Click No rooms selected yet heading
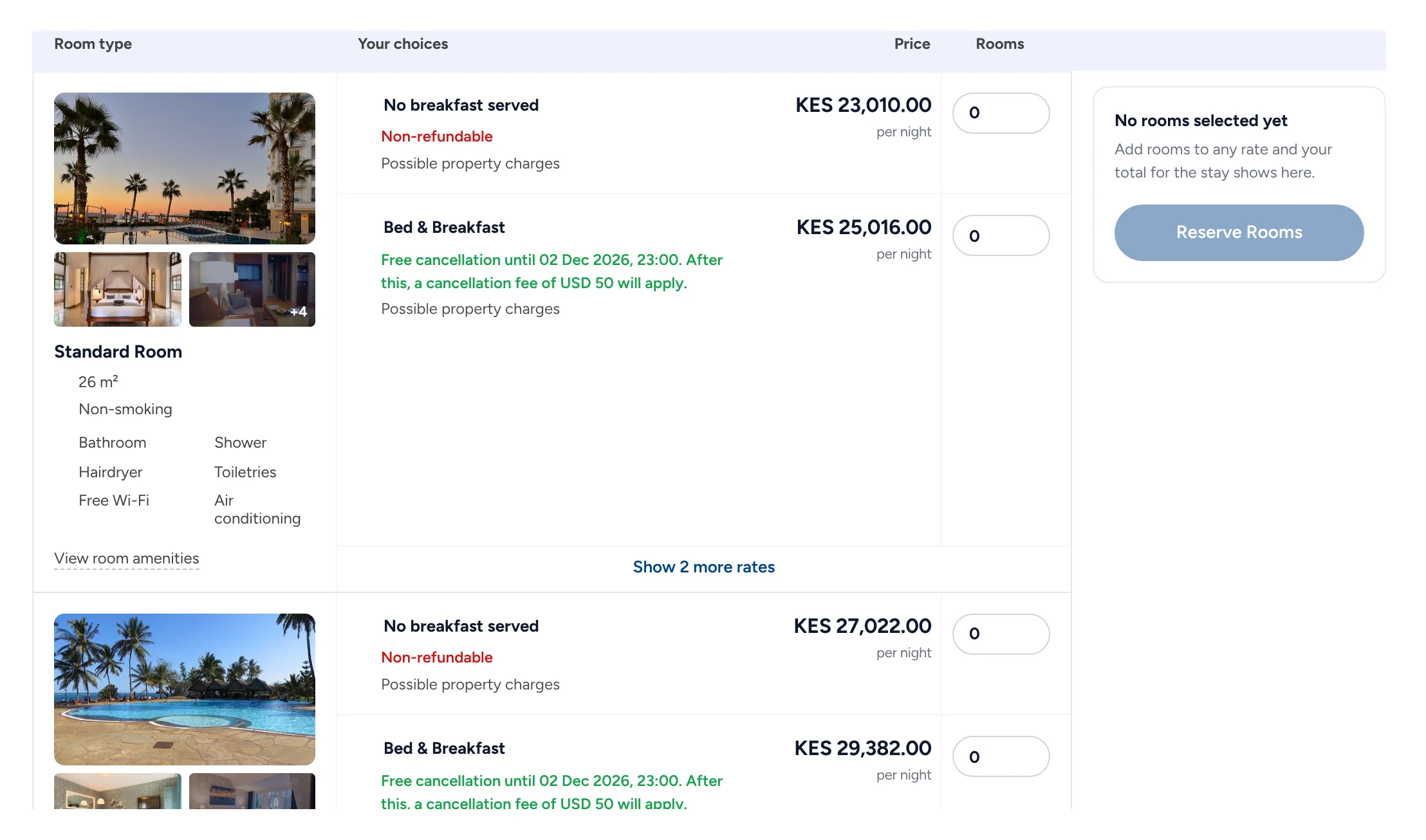This screenshot has height=840, width=1426. [1201, 121]
